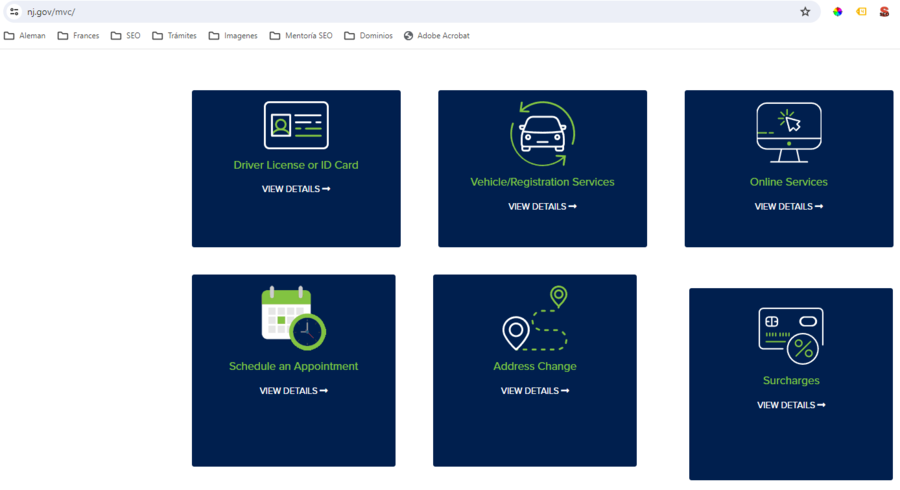Click View Details under Address Change
The width and height of the screenshot is (900, 490).
pos(534,391)
